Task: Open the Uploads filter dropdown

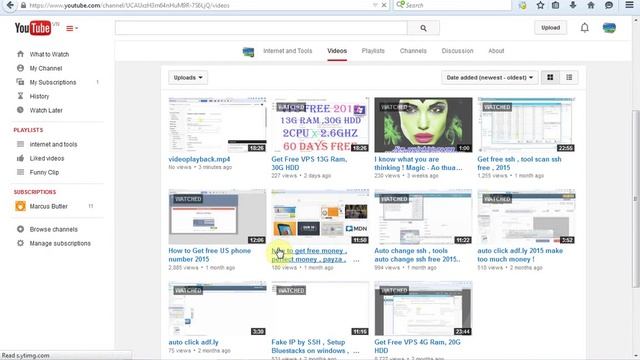Action: pos(188,78)
